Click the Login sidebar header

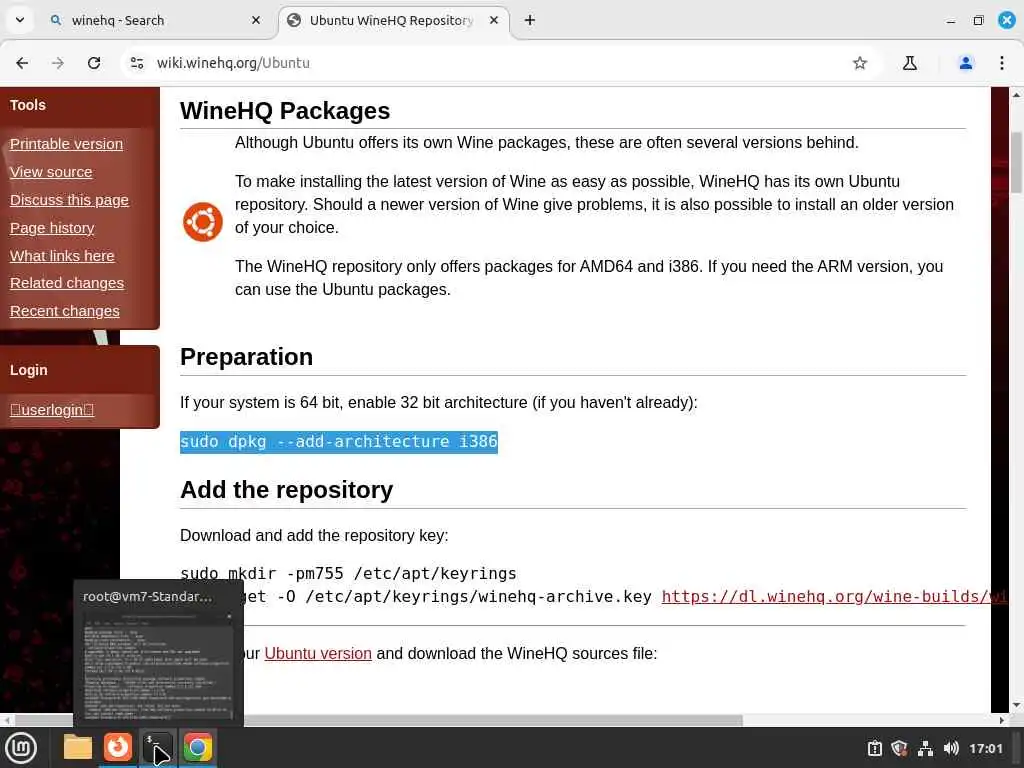point(29,370)
